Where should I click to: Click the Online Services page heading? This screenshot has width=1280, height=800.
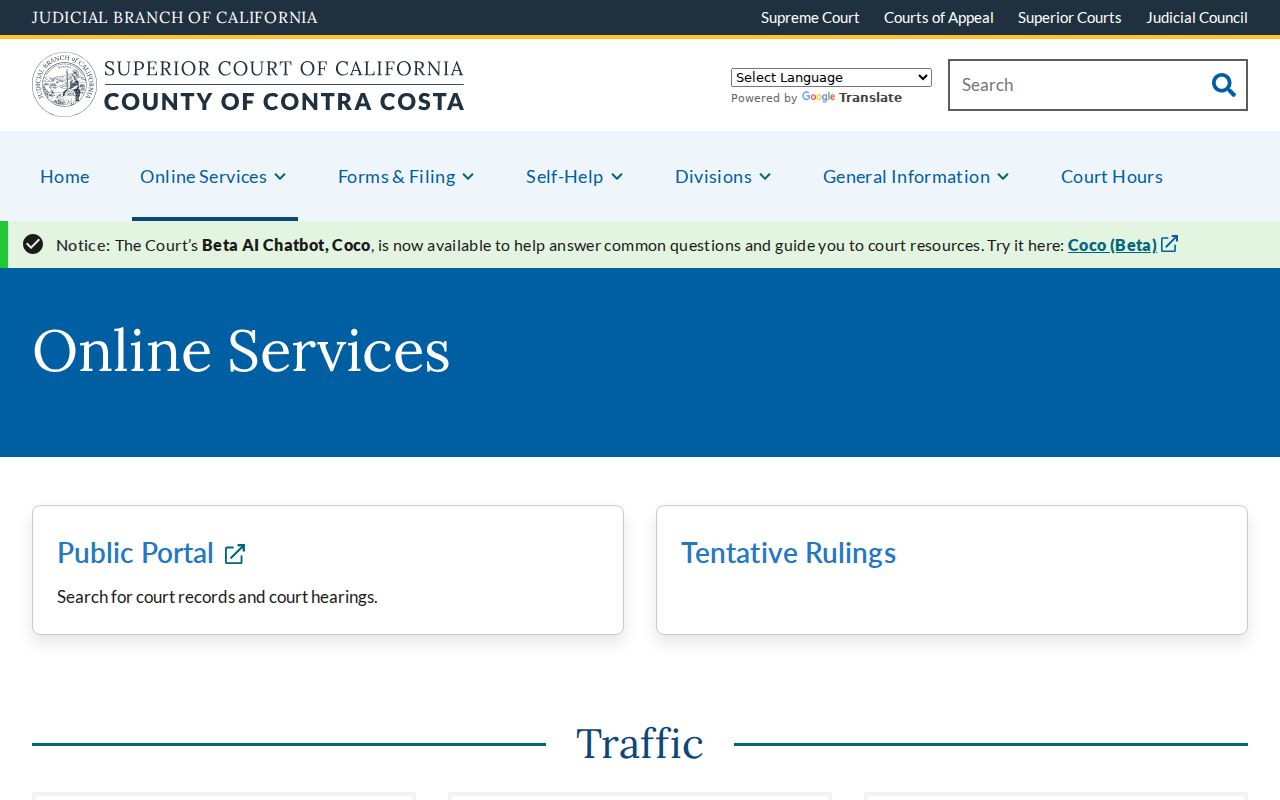[x=242, y=351]
